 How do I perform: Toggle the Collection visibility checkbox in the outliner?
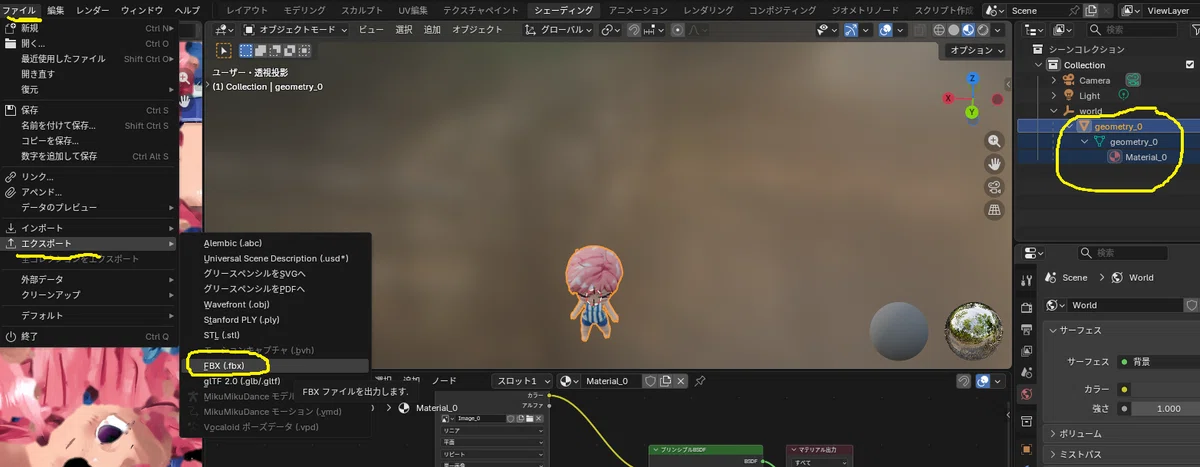pyautogui.click(x=1190, y=65)
